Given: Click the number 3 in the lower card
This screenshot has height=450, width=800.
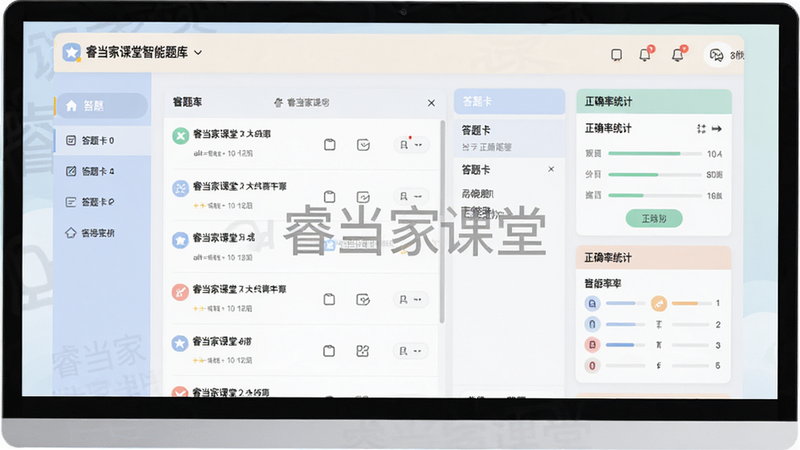Looking at the screenshot, I should (718, 345).
